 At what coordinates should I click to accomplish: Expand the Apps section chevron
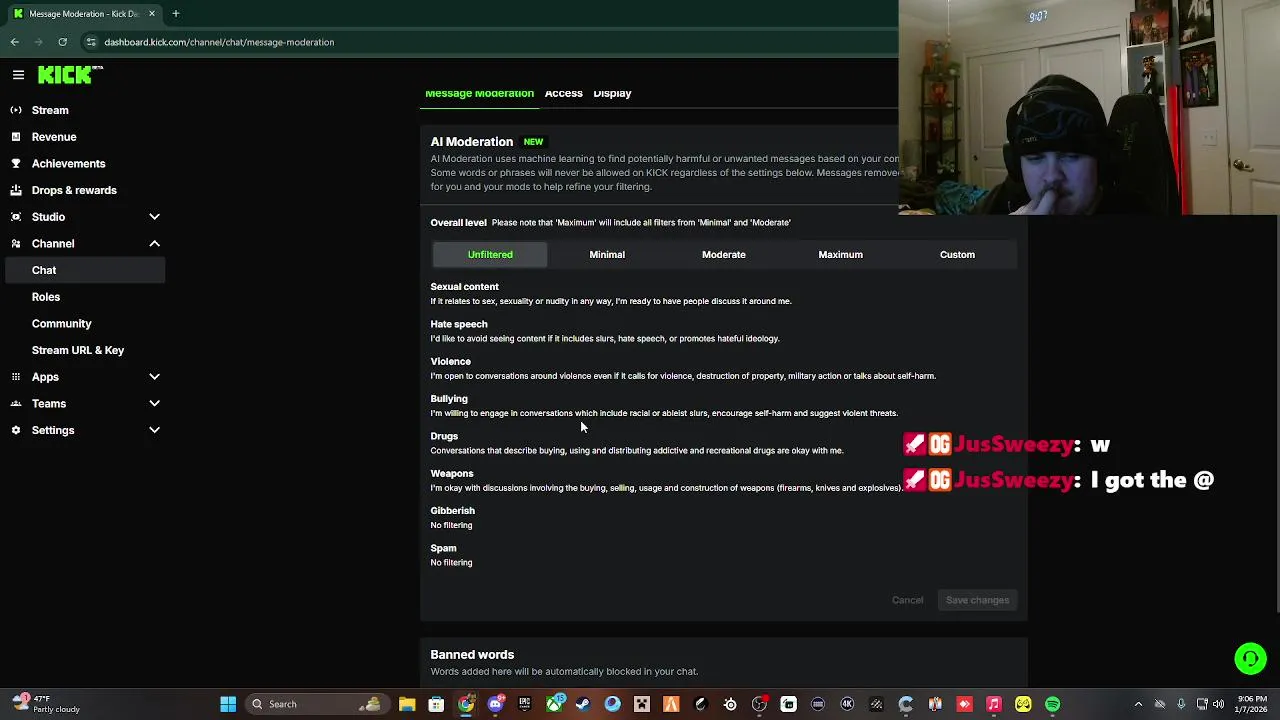pyautogui.click(x=154, y=377)
